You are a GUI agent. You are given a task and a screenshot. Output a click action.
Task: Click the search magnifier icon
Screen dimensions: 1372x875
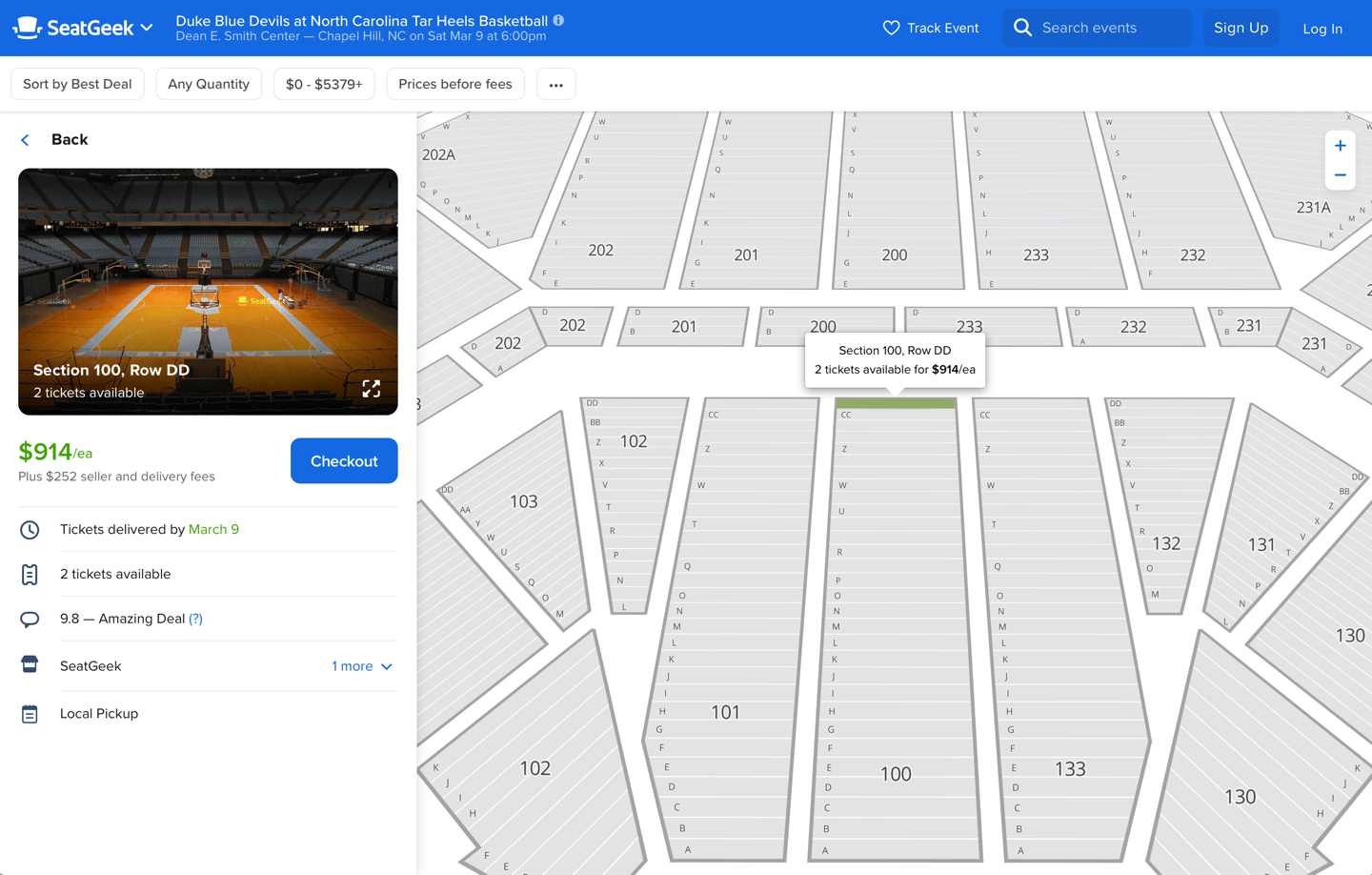pos(1022,28)
